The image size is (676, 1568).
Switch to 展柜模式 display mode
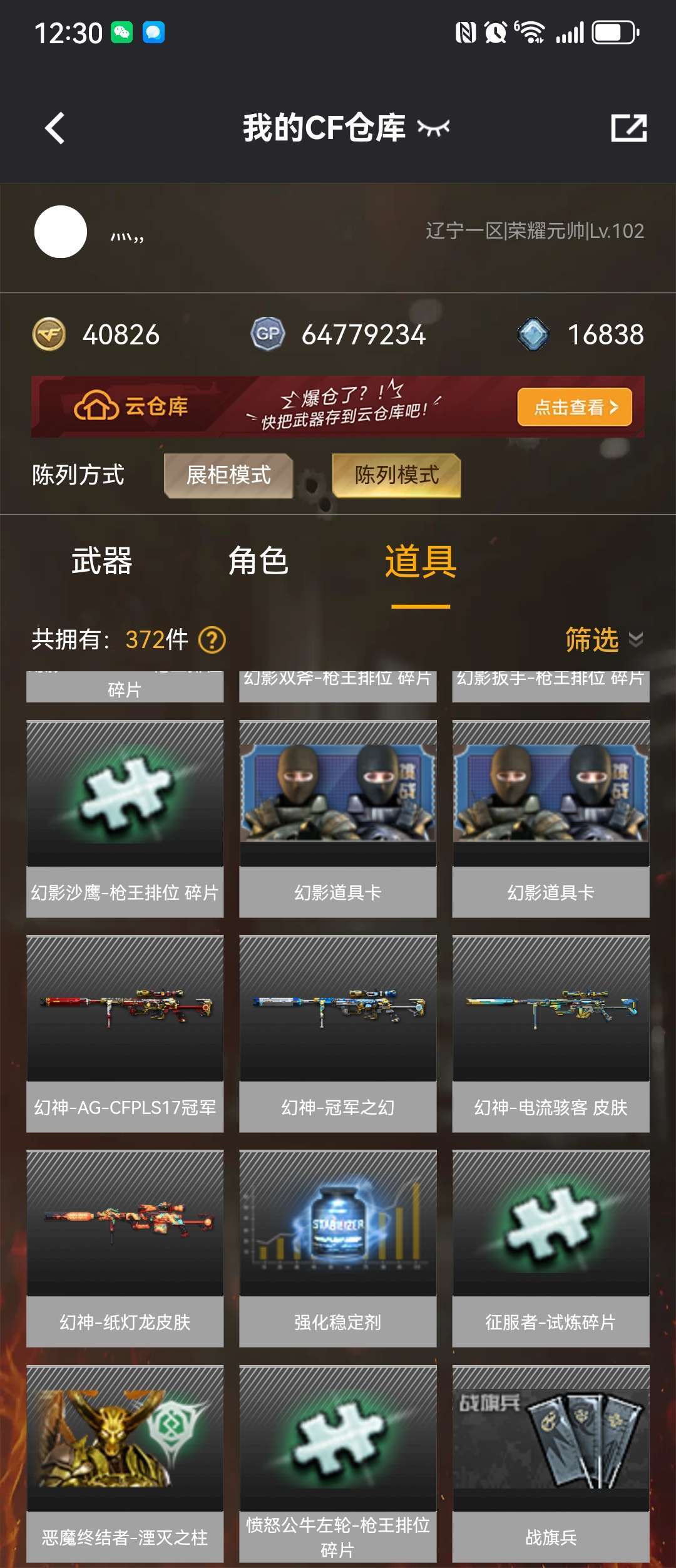click(228, 475)
